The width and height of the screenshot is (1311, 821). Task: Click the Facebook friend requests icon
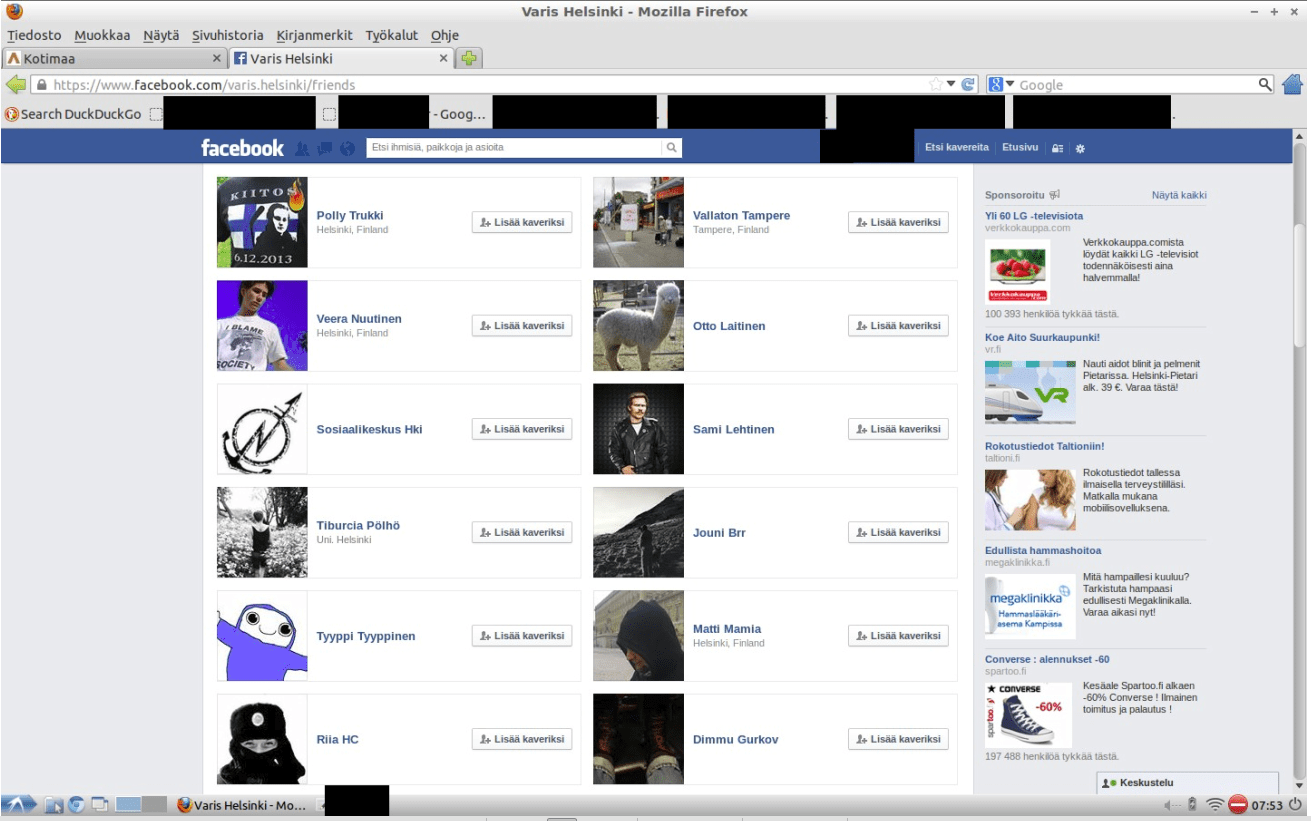302,148
